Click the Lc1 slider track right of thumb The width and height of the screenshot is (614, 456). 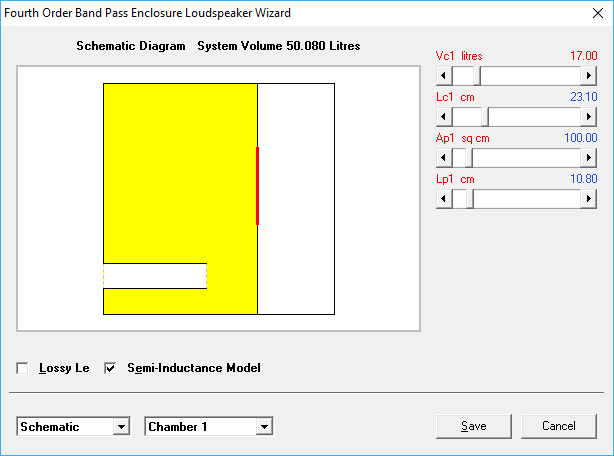point(535,117)
